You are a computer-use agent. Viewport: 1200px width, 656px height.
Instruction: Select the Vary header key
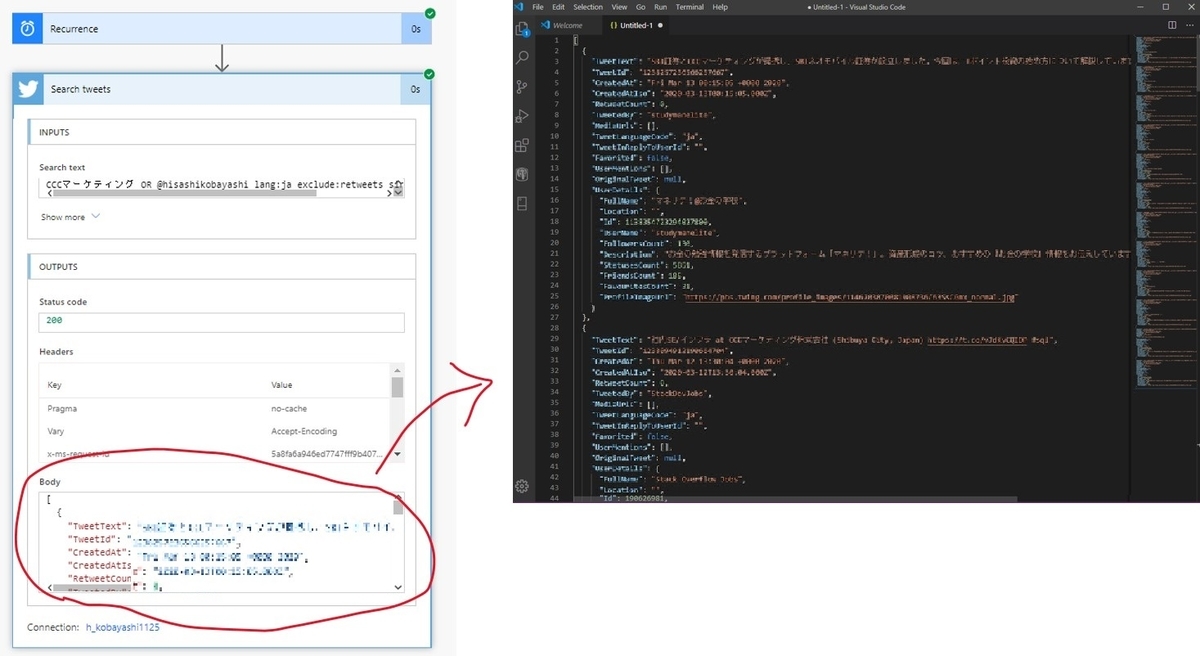click(x=56, y=432)
